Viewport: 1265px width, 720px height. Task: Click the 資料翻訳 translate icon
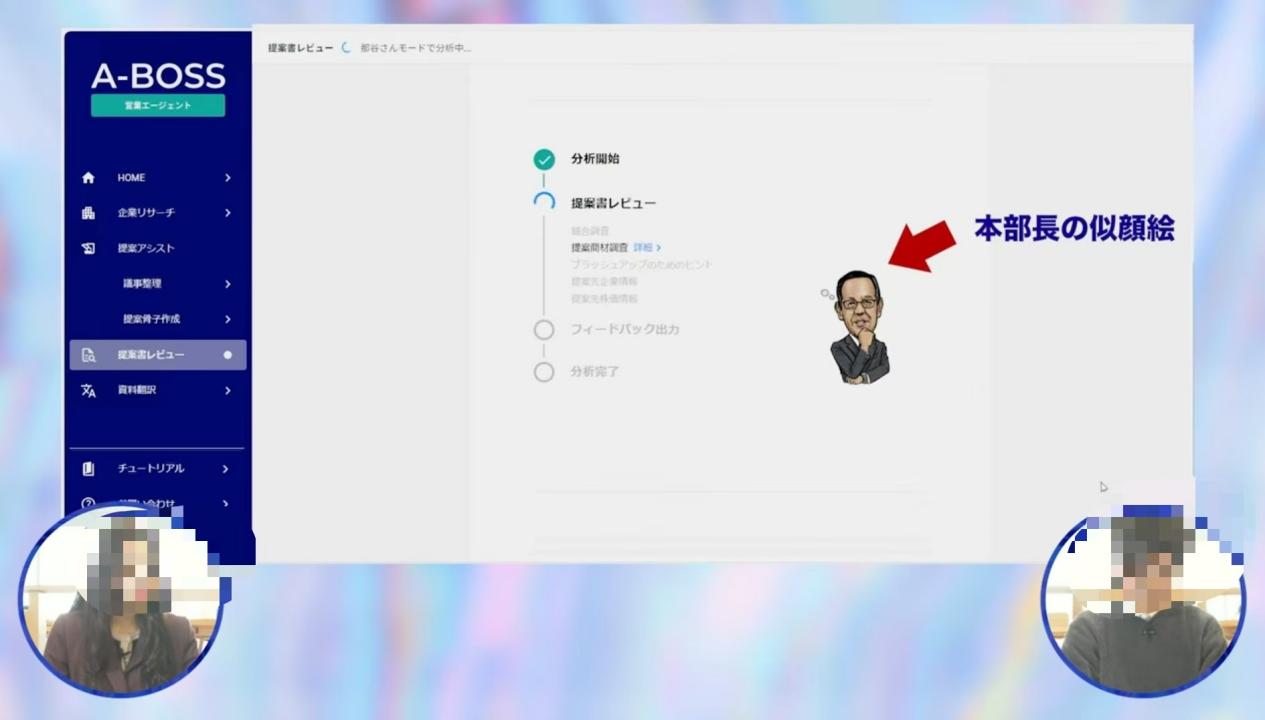coord(88,390)
